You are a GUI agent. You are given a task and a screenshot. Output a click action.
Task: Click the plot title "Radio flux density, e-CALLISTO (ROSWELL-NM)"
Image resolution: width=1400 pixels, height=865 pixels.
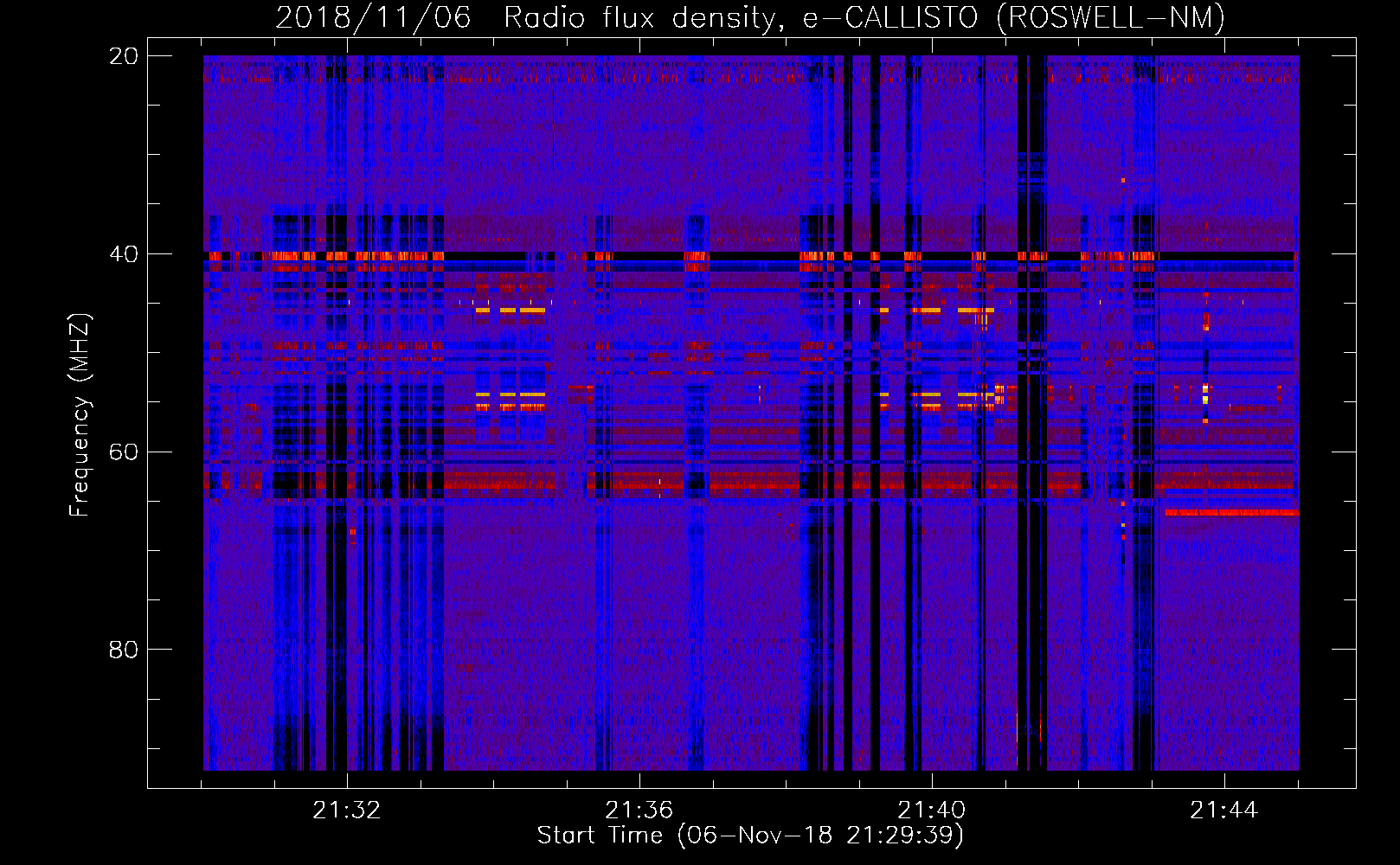pos(864,17)
